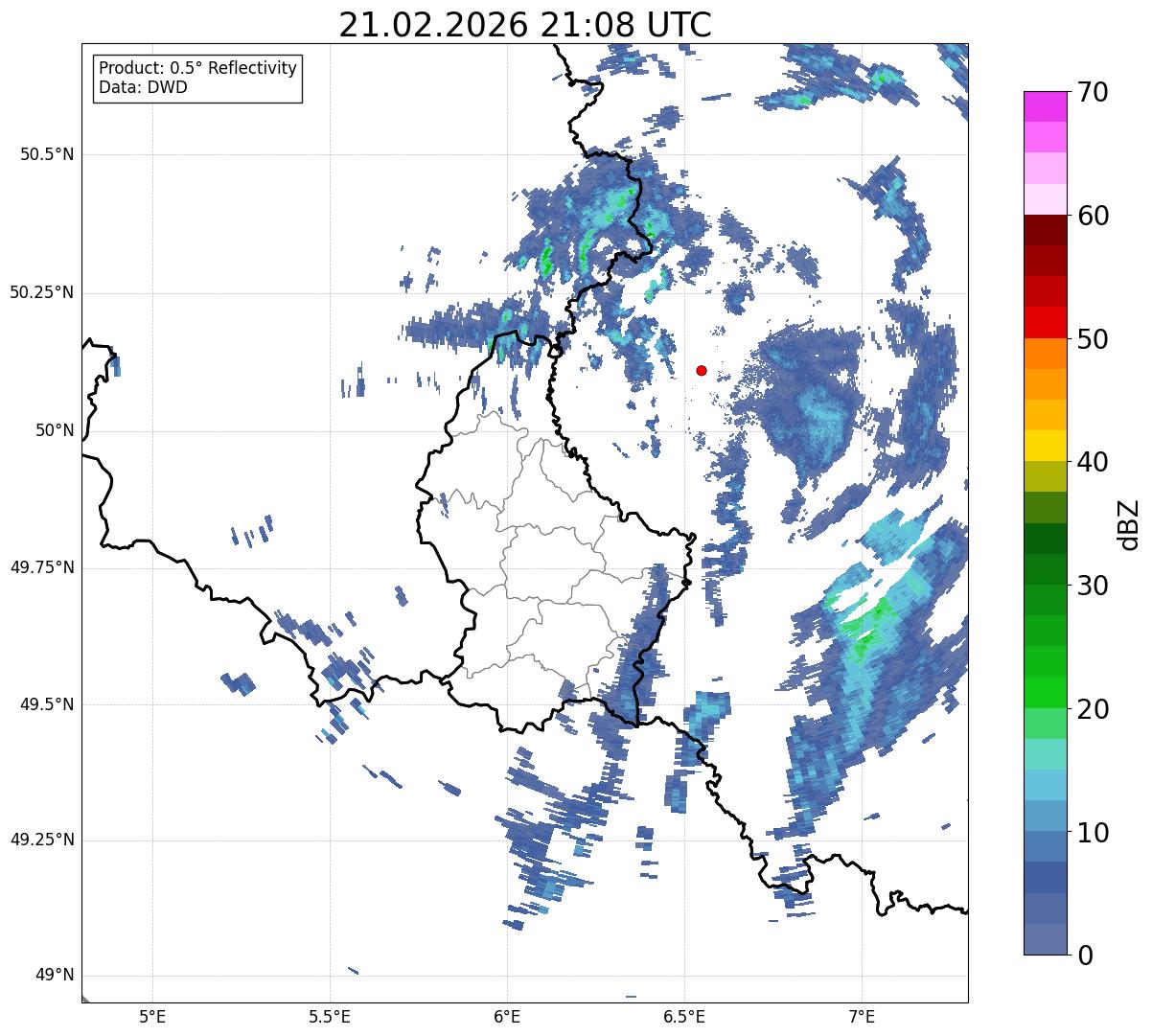Image resolution: width=1152 pixels, height=1036 pixels.
Task: Click the orange swatch just below 50 dBZ
Action: point(1046,354)
